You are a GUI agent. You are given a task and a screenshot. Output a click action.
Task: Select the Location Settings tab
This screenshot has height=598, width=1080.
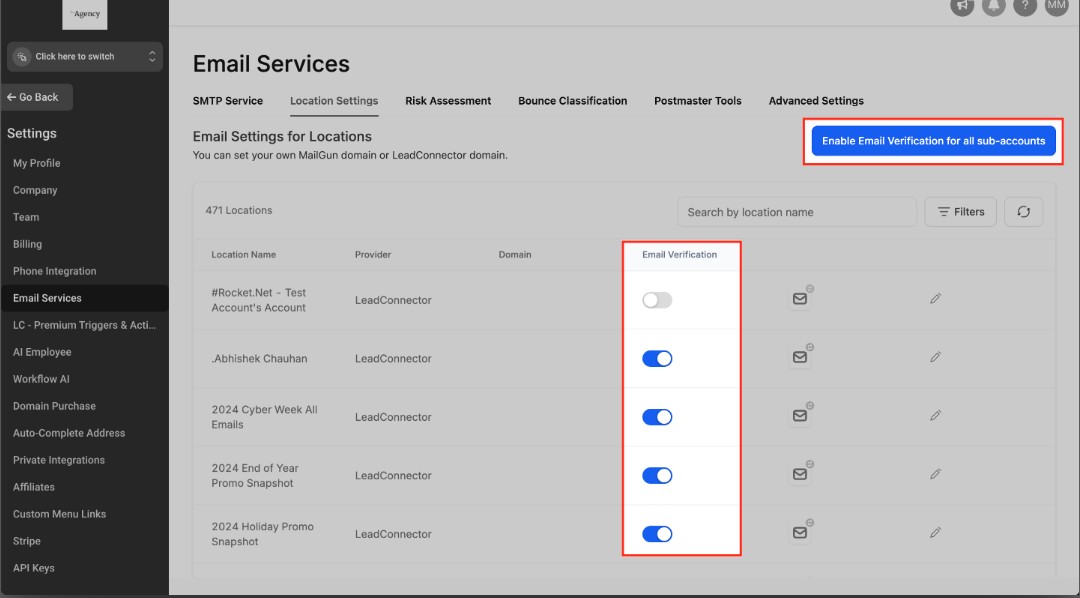[334, 101]
